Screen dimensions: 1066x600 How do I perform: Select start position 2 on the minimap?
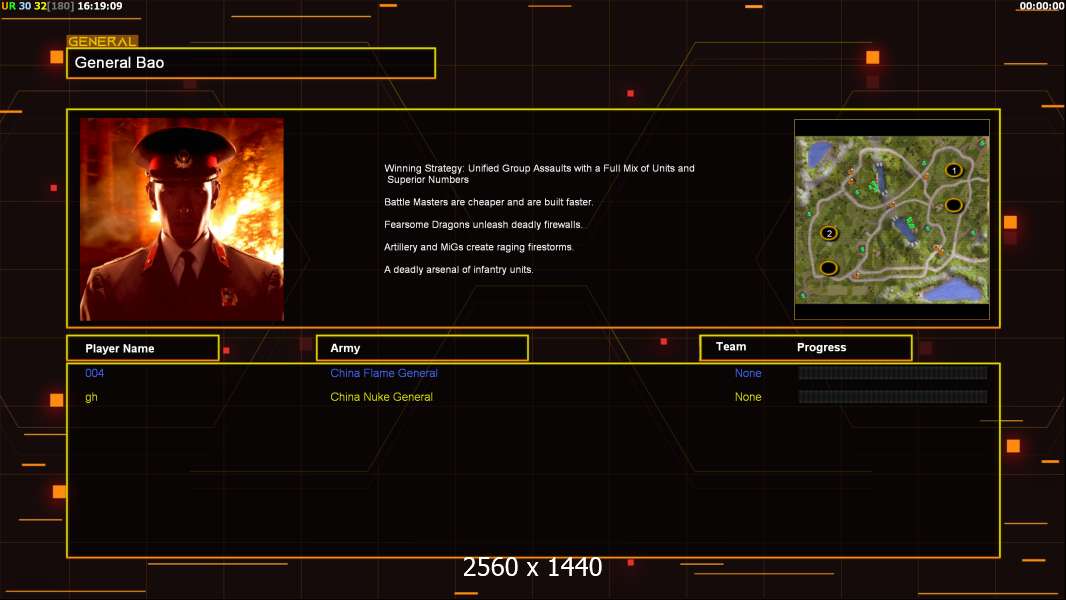tap(829, 233)
